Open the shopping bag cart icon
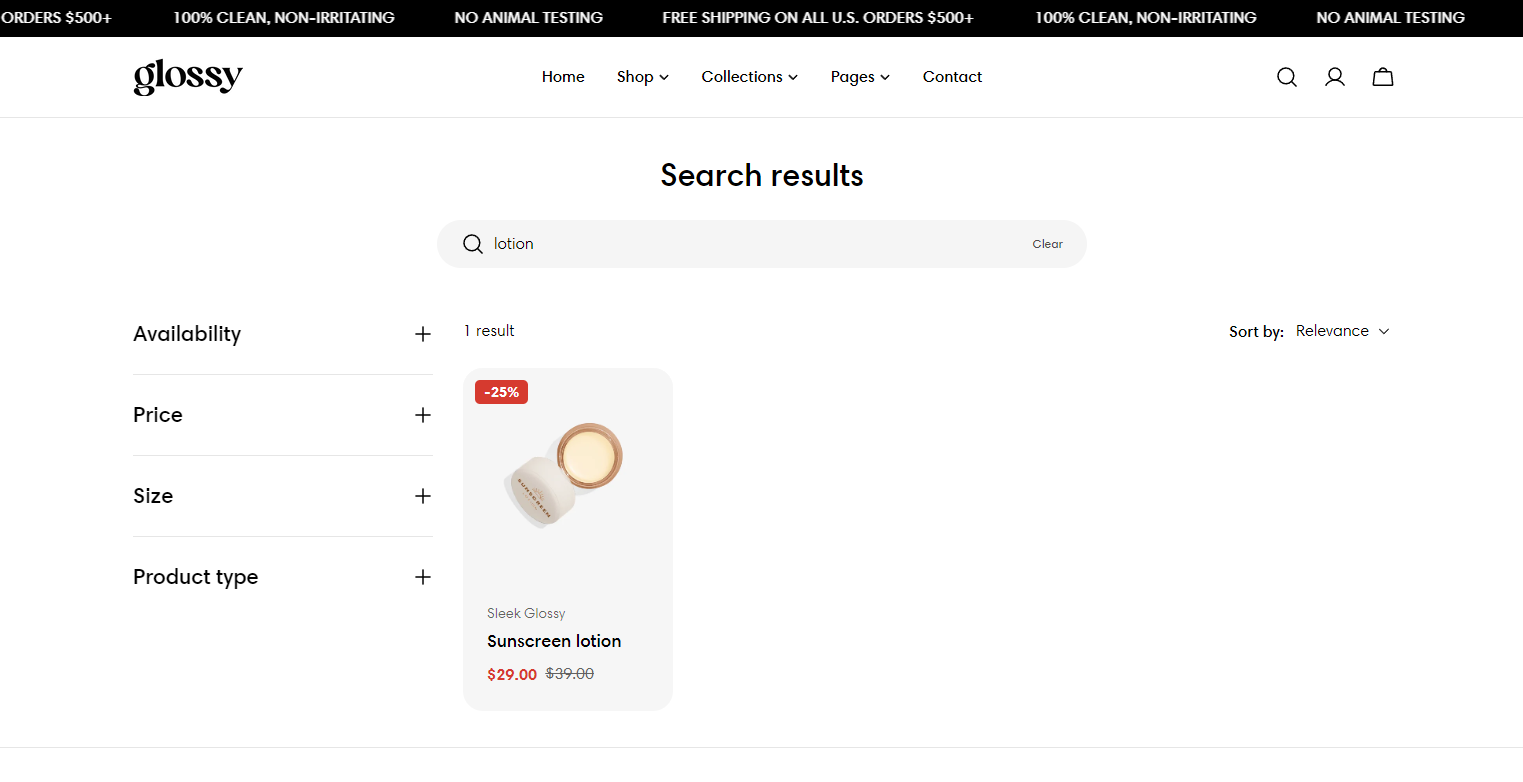This screenshot has width=1523, height=782. (1382, 77)
